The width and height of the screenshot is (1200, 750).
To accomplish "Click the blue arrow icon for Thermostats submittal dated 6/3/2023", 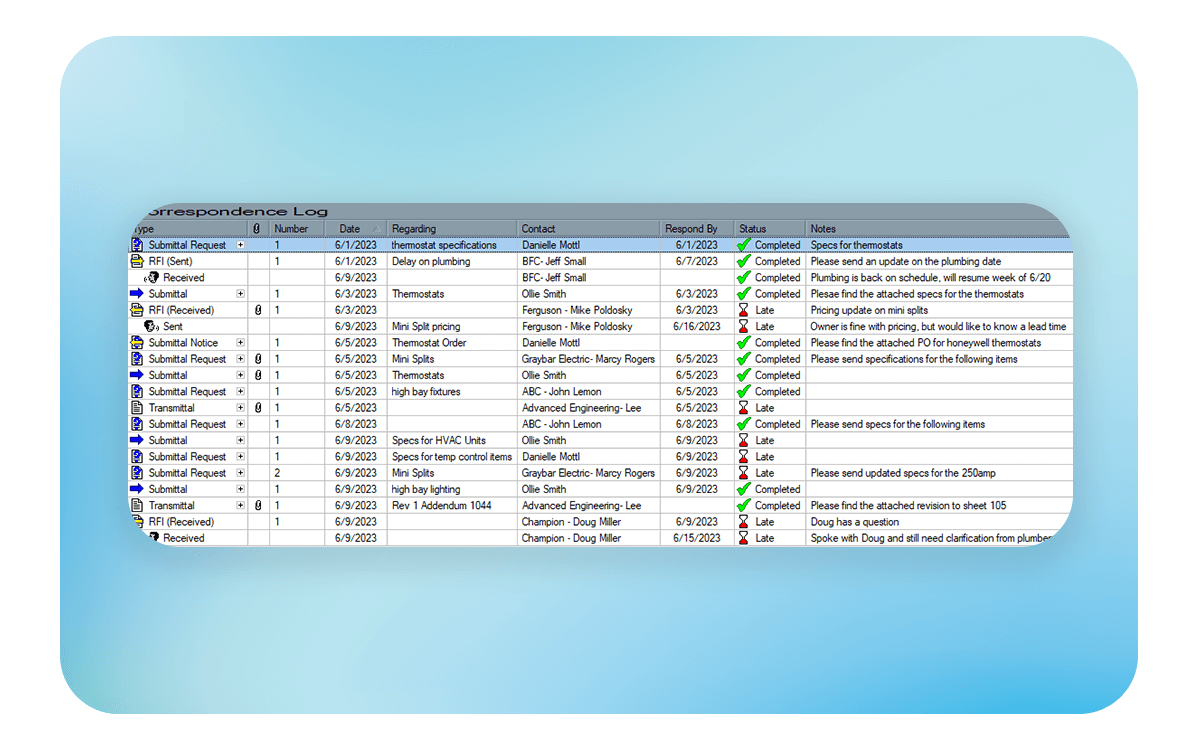I will coord(137,294).
